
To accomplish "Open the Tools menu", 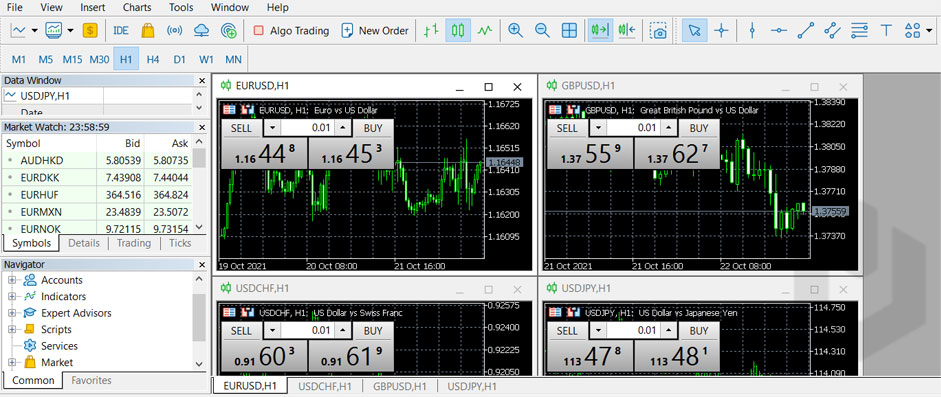I will (181, 8).
